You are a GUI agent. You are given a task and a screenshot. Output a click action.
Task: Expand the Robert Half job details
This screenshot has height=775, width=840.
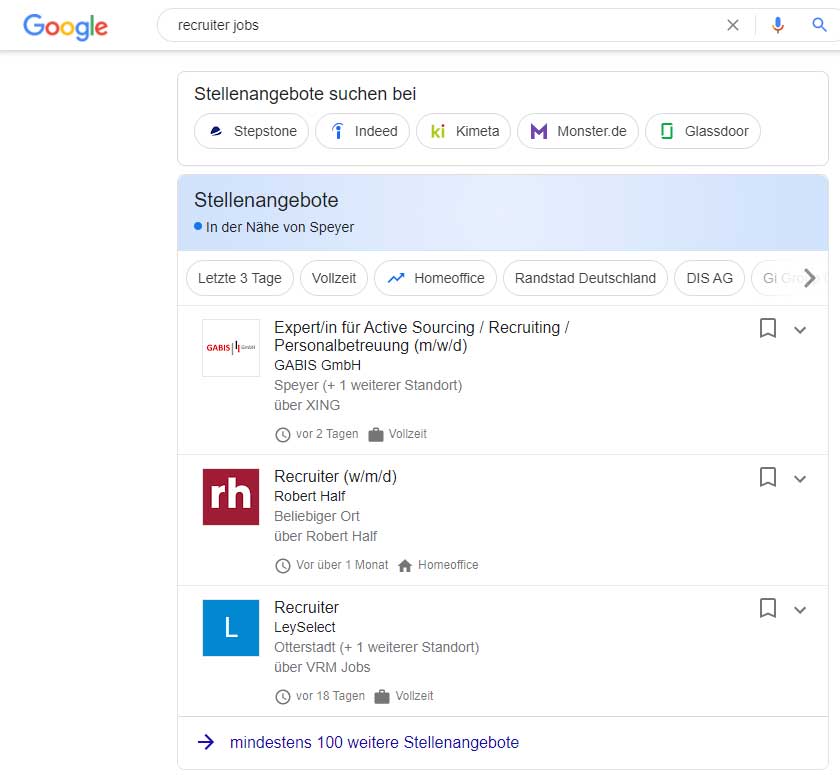click(800, 479)
